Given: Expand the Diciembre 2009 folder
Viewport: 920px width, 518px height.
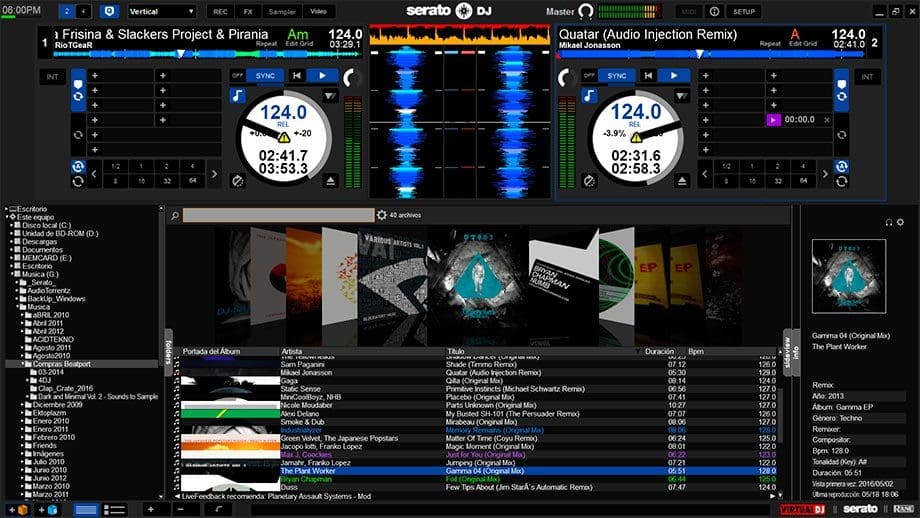Looking at the screenshot, I should click(23, 405).
